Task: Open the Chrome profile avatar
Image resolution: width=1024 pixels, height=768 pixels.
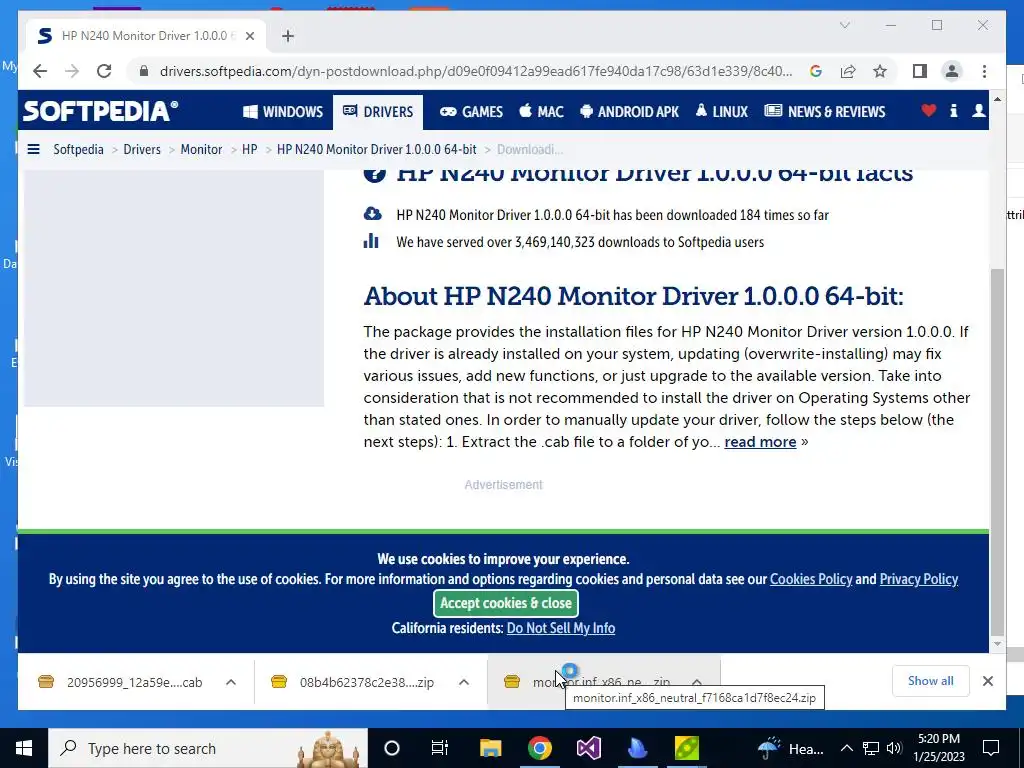Action: coord(952,71)
